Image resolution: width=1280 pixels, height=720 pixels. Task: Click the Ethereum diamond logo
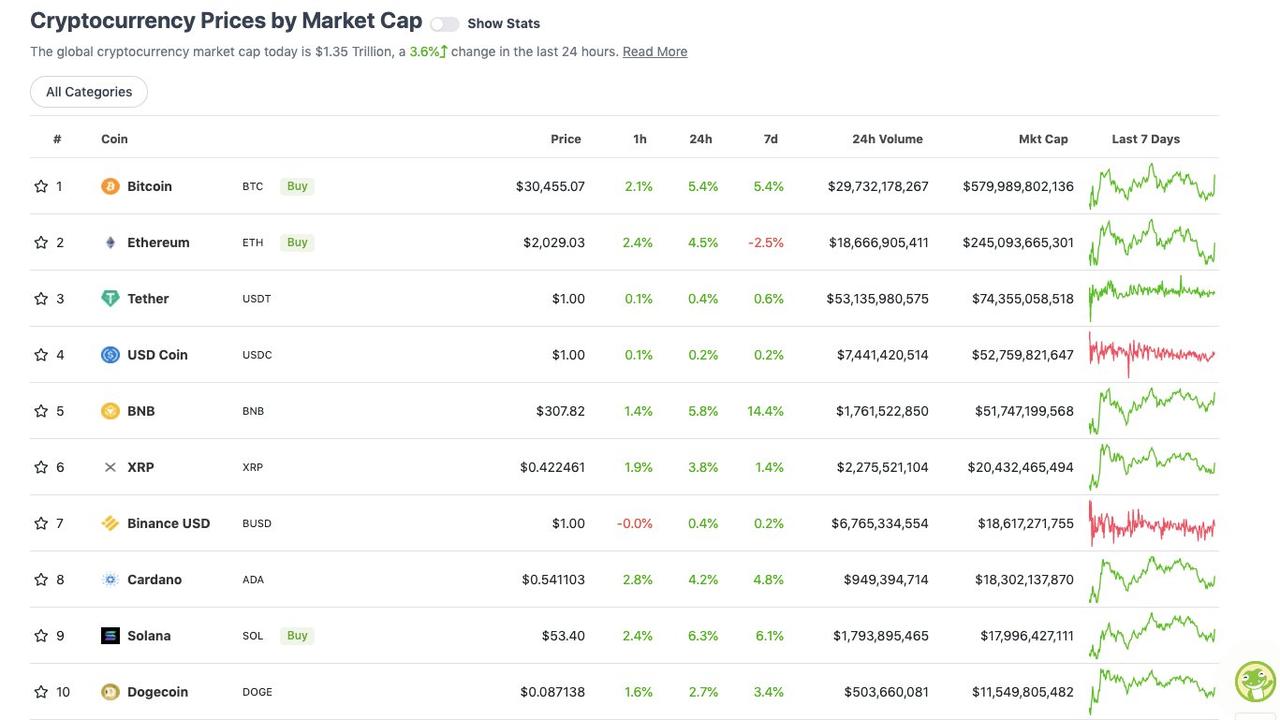[110, 242]
